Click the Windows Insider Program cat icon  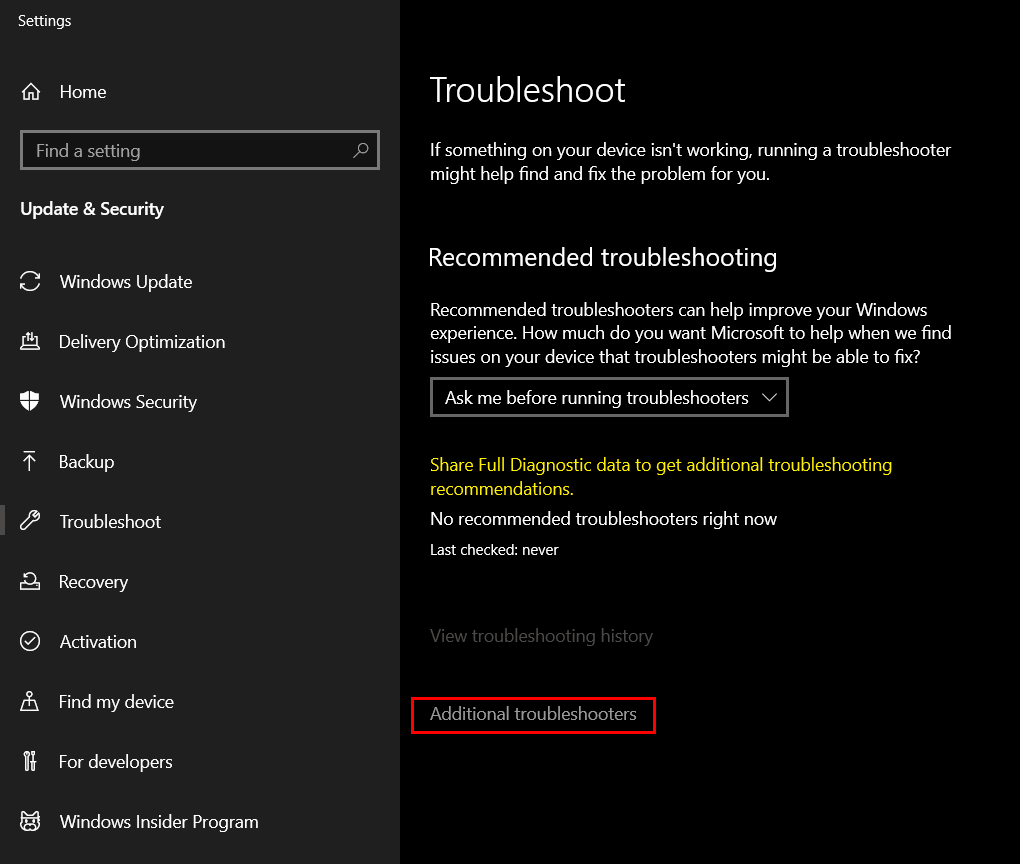coord(30,821)
